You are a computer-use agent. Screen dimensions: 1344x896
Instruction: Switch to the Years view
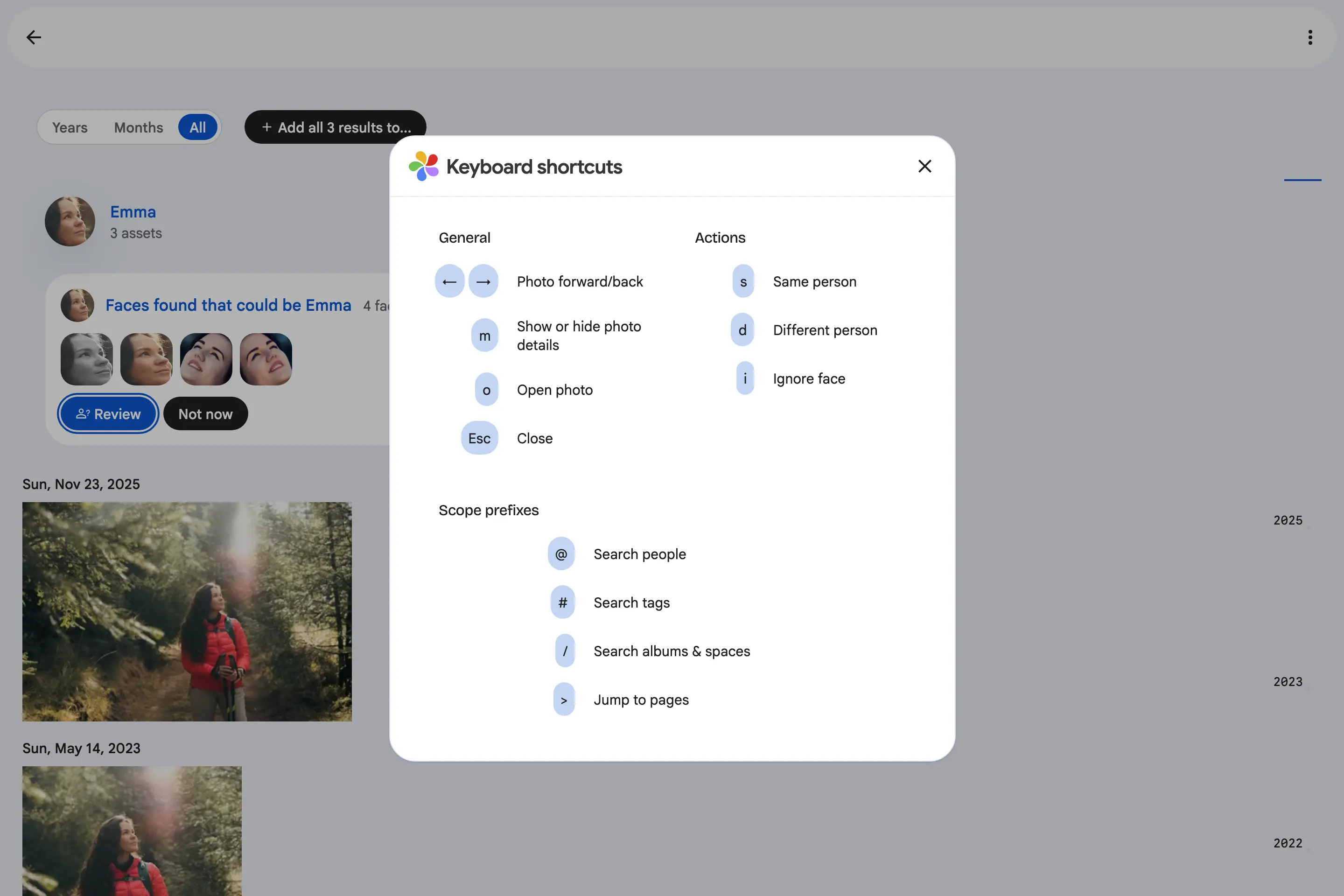(70, 127)
